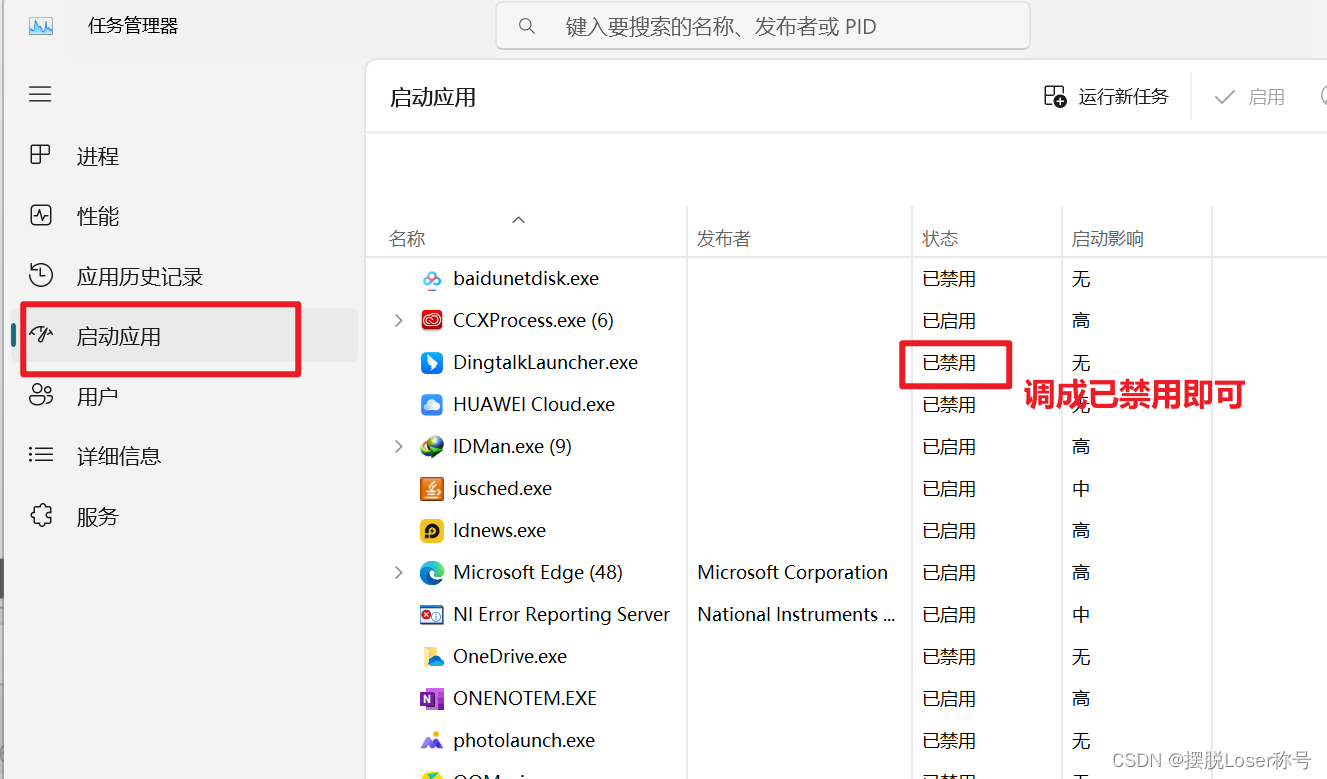1327x779 pixels.
Task: Expand the CCXProcess.exe (6) group
Action: 398,321
